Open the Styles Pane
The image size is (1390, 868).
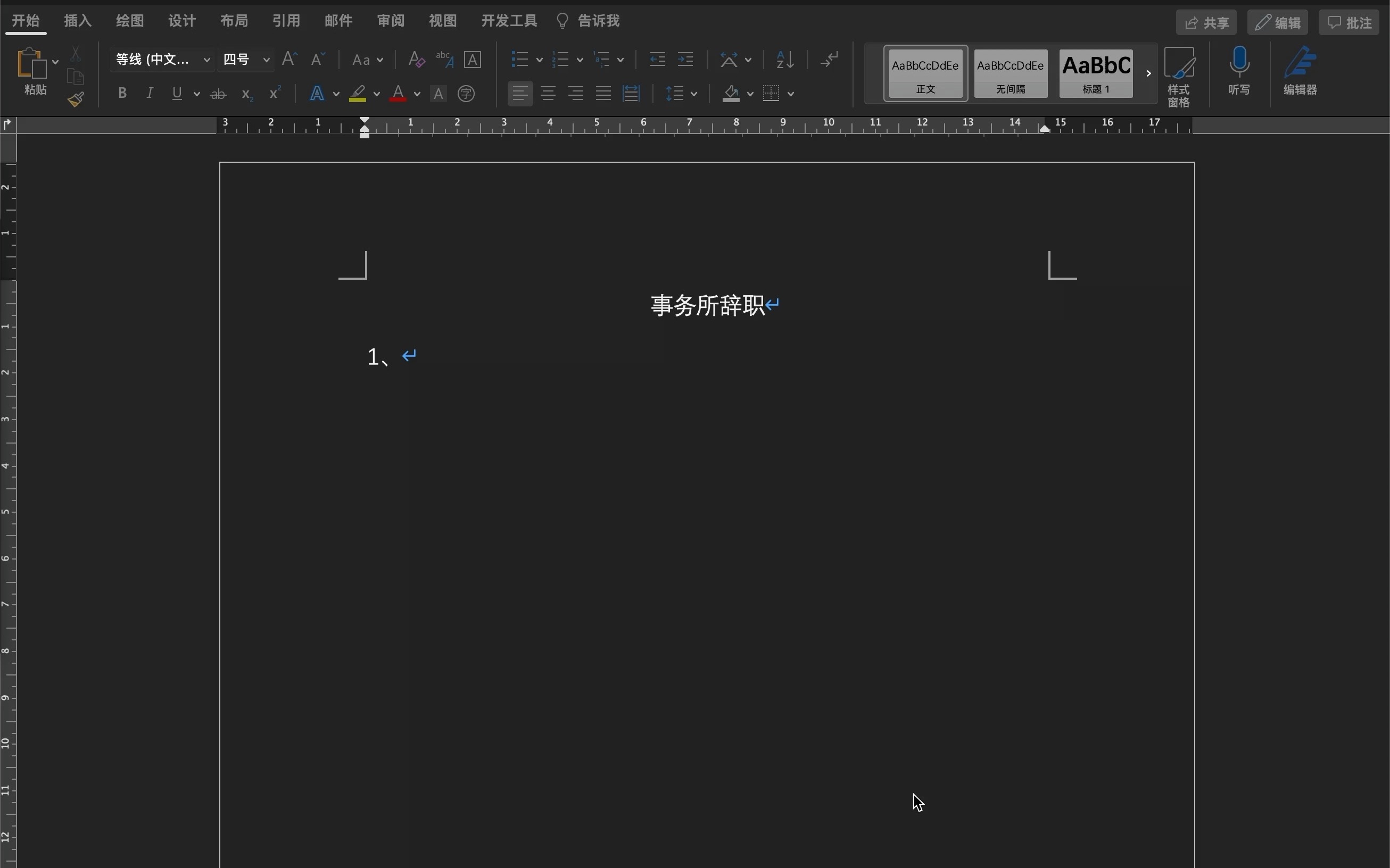click(x=1179, y=77)
